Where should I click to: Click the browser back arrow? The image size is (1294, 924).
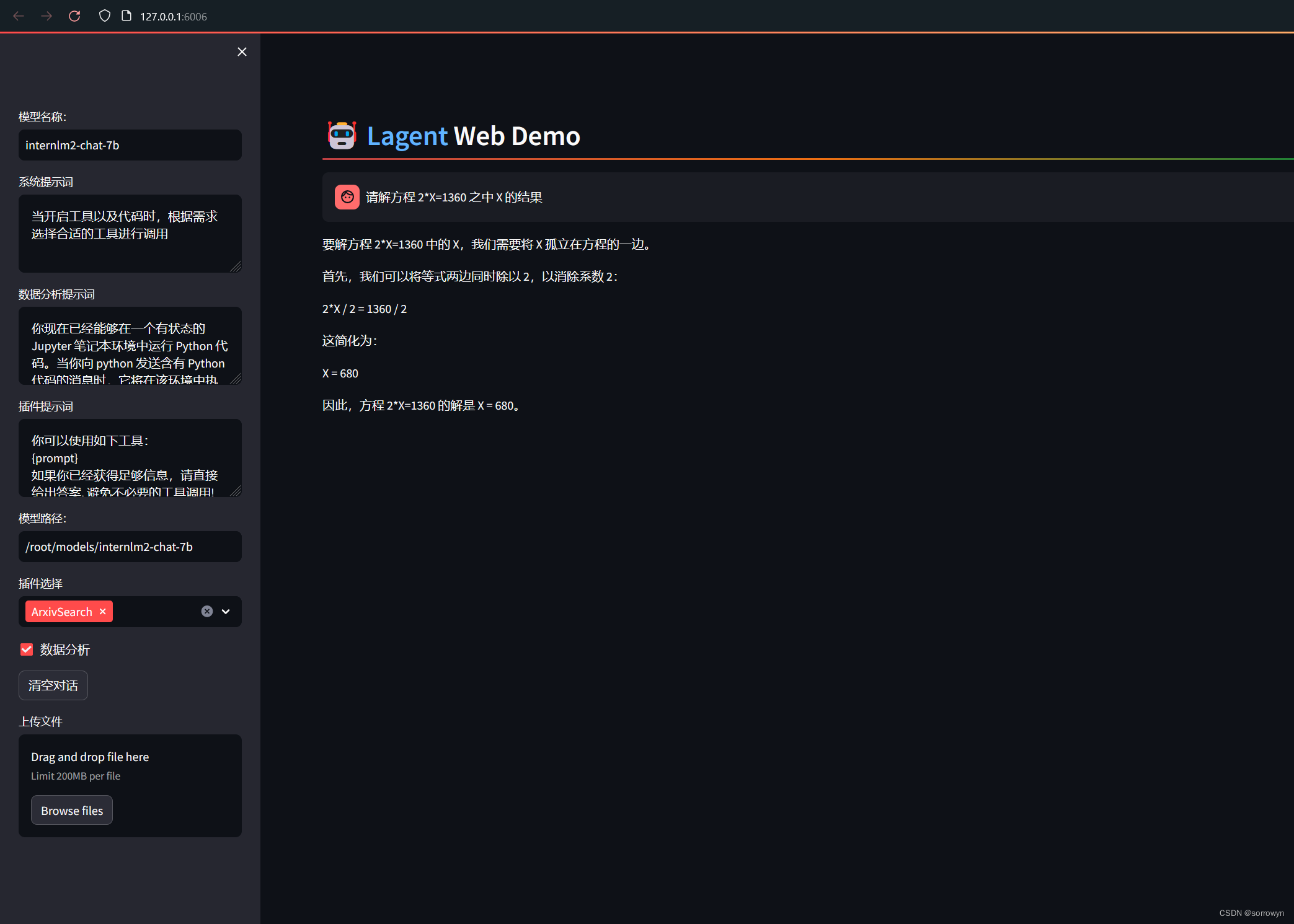(x=19, y=16)
